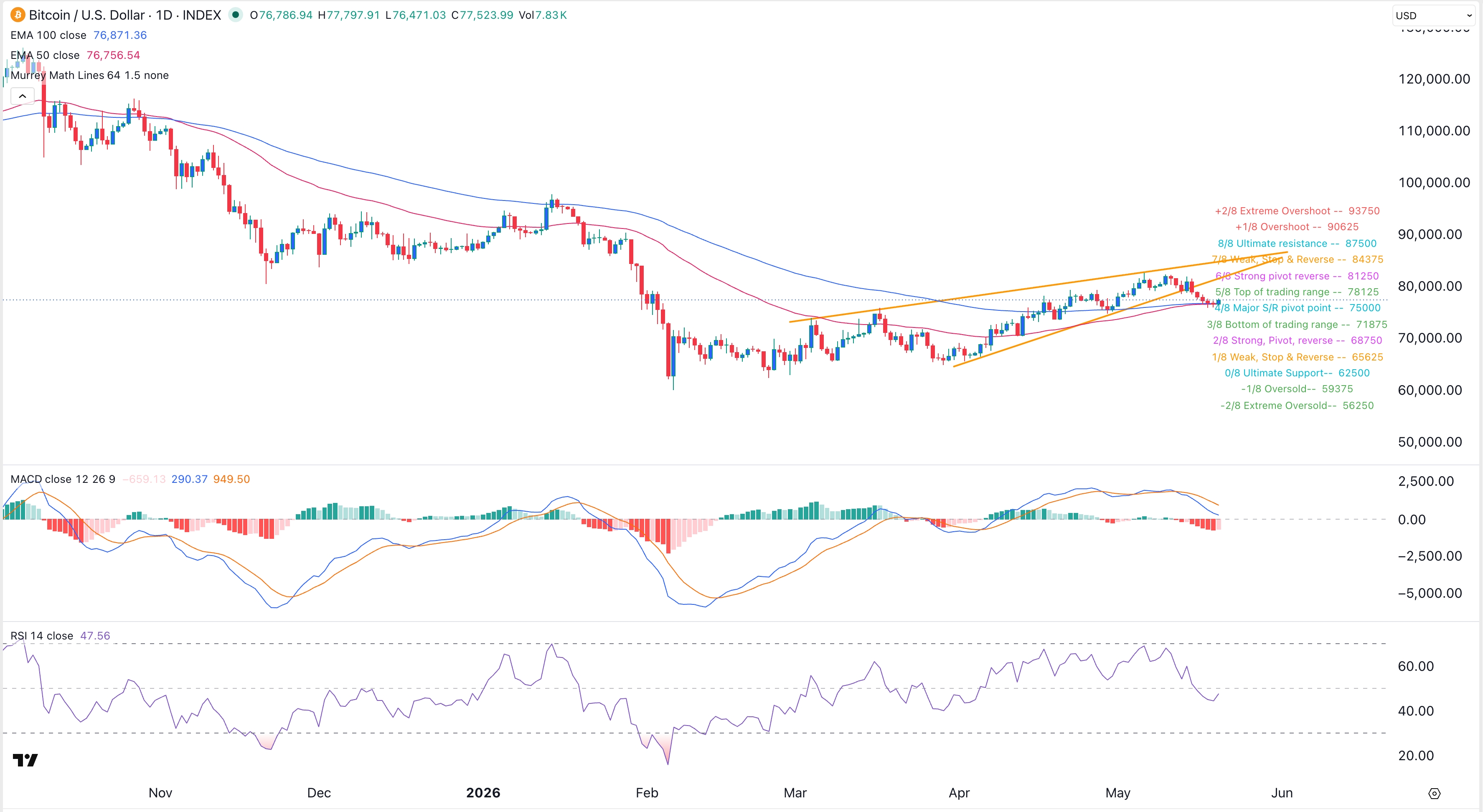Click the Feb label on time axis
1483x812 pixels.
(647, 793)
